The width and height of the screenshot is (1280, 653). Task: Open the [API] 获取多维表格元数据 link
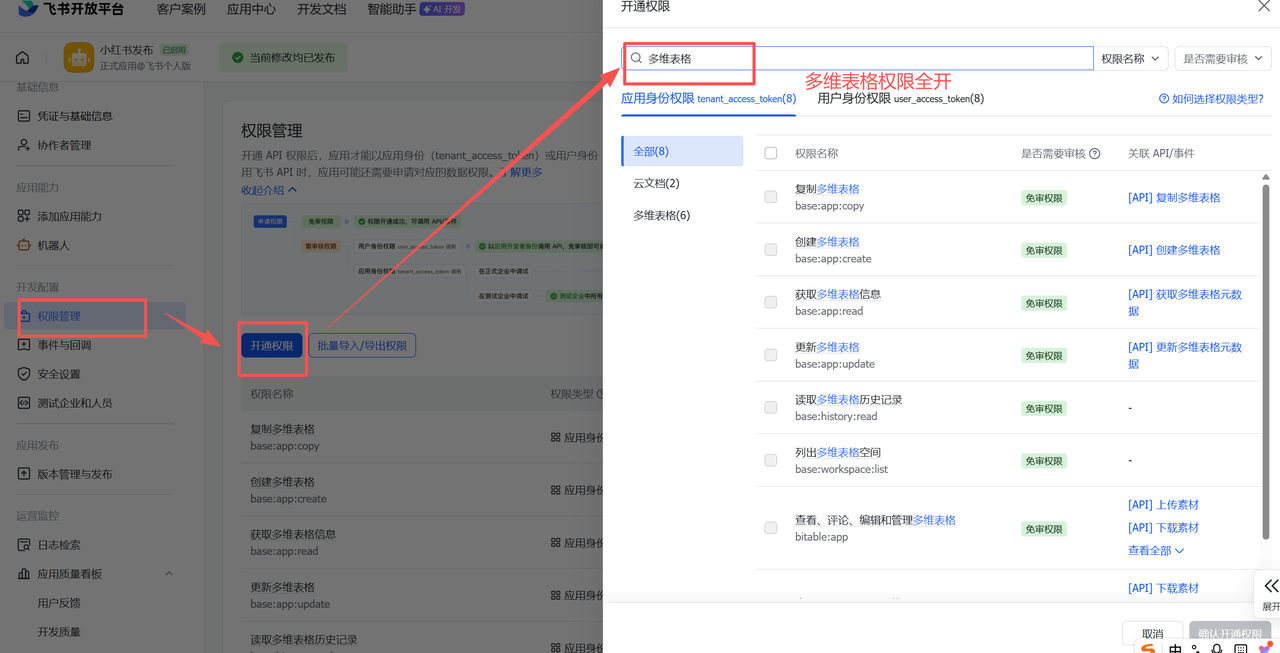click(x=1185, y=302)
